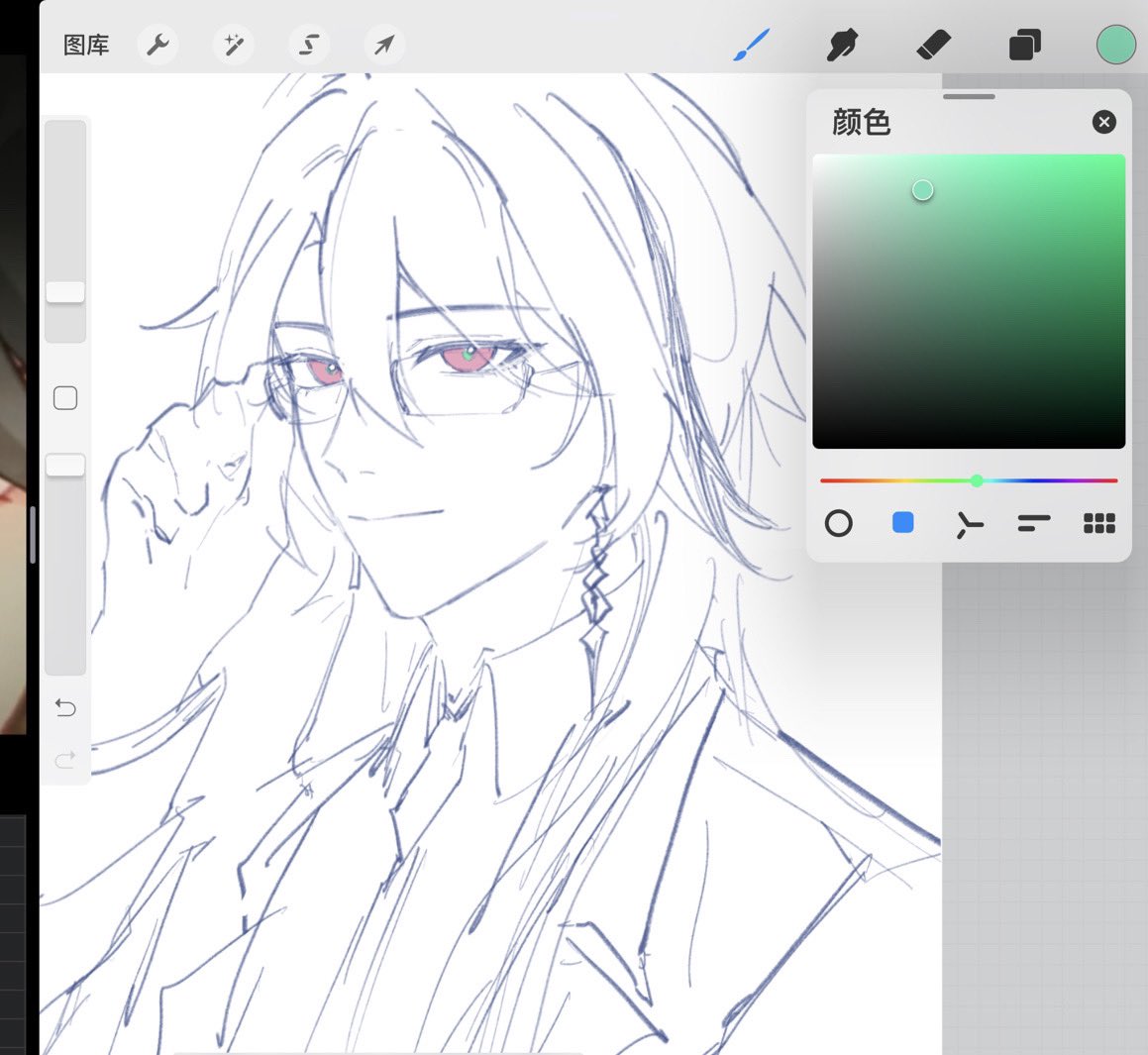Image resolution: width=1148 pixels, height=1055 pixels.
Task: Switch to the Value sliders color mode
Action: (1034, 523)
